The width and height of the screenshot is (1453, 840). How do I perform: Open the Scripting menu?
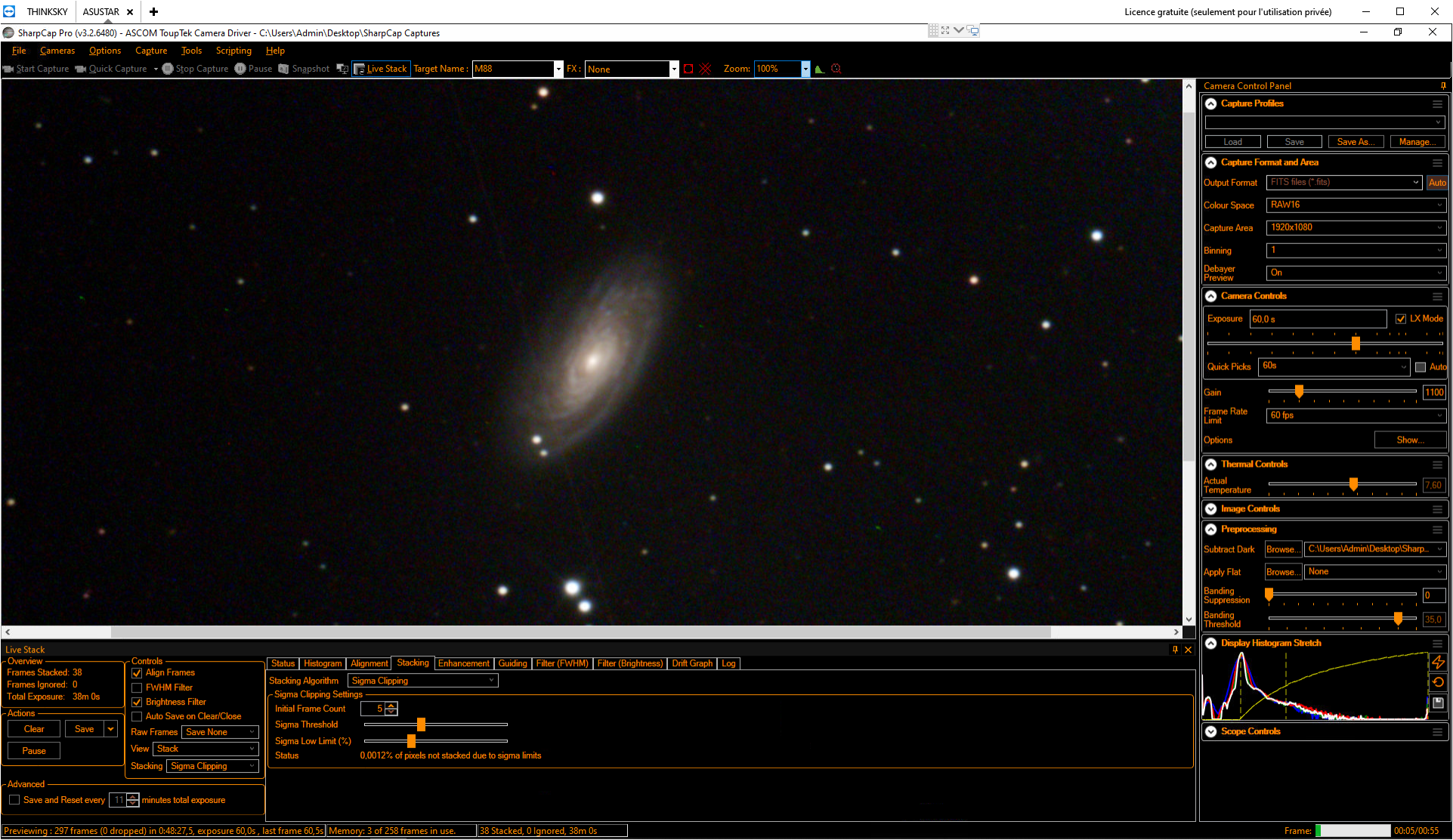[233, 51]
